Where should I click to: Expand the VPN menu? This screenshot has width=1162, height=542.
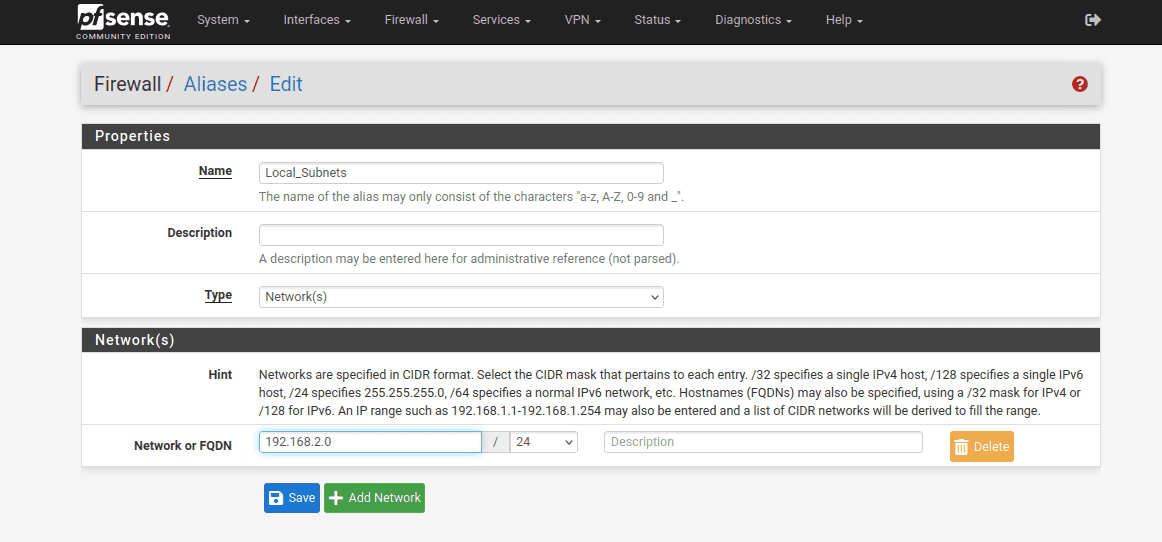pyautogui.click(x=582, y=20)
